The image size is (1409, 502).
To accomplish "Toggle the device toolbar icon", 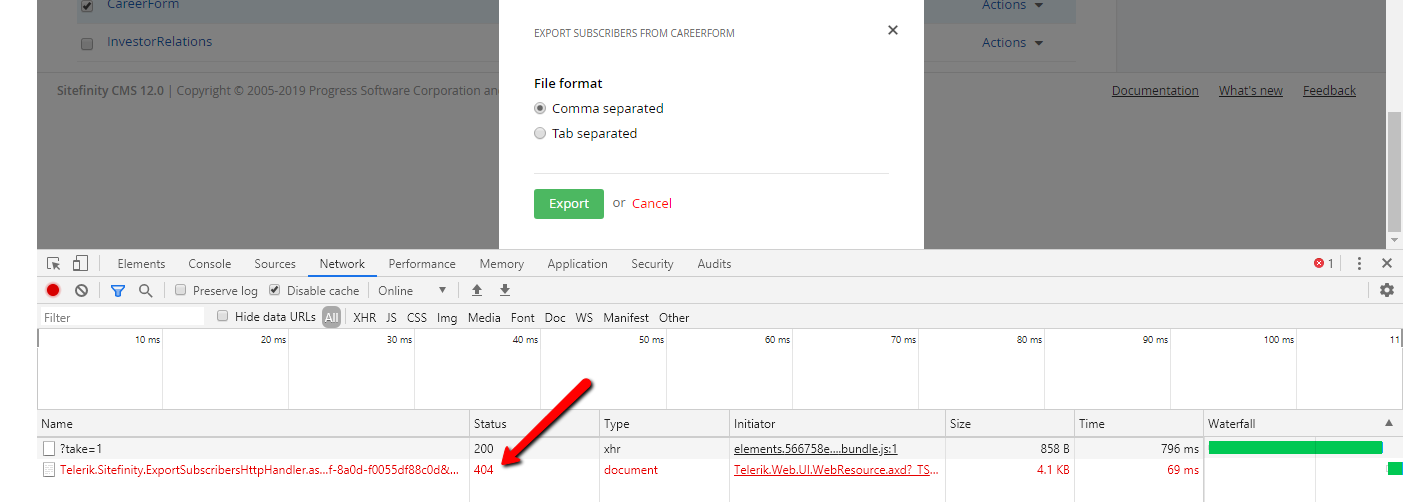I will (80, 264).
